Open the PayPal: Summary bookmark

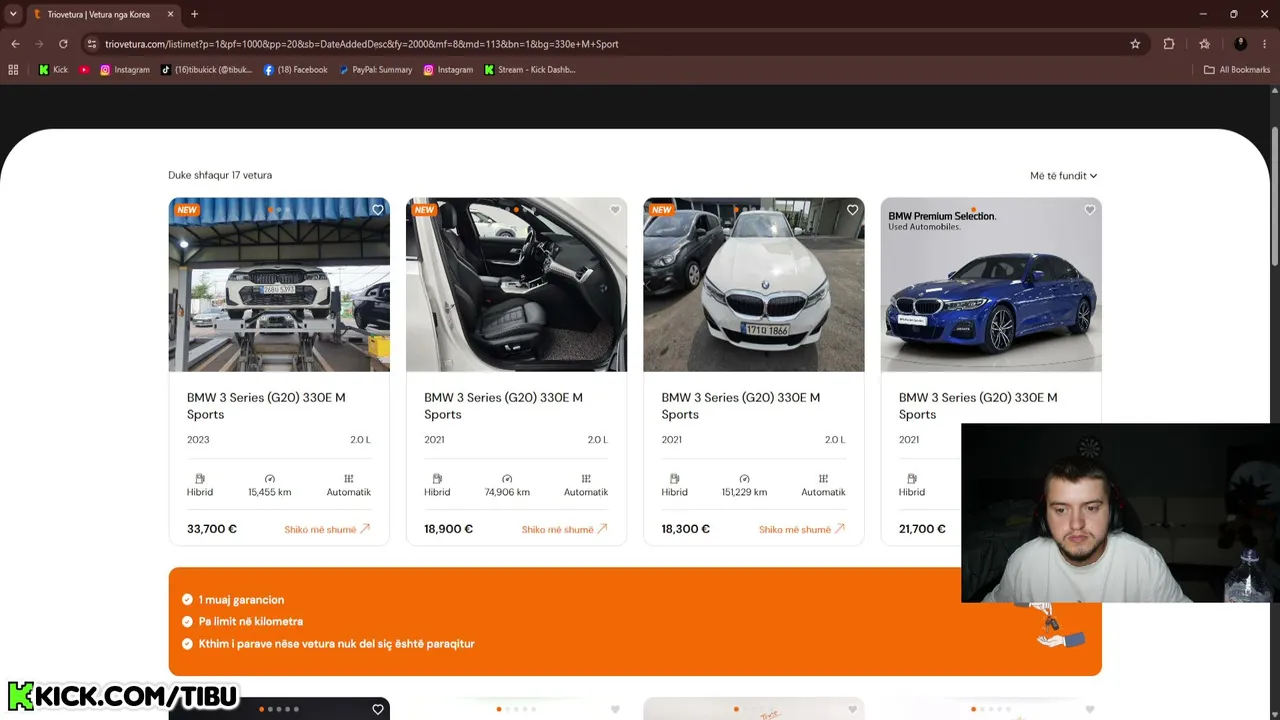pyautogui.click(x=375, y=70)
